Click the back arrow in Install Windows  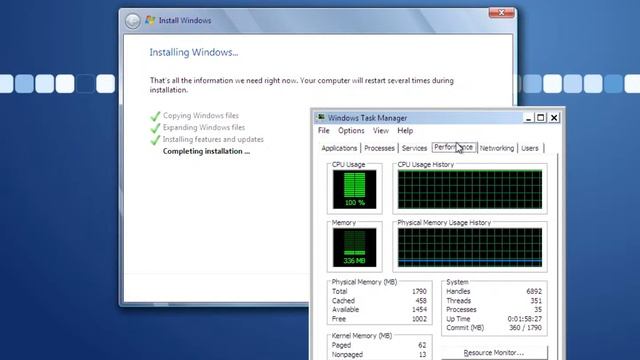click(x=133, y=21)
